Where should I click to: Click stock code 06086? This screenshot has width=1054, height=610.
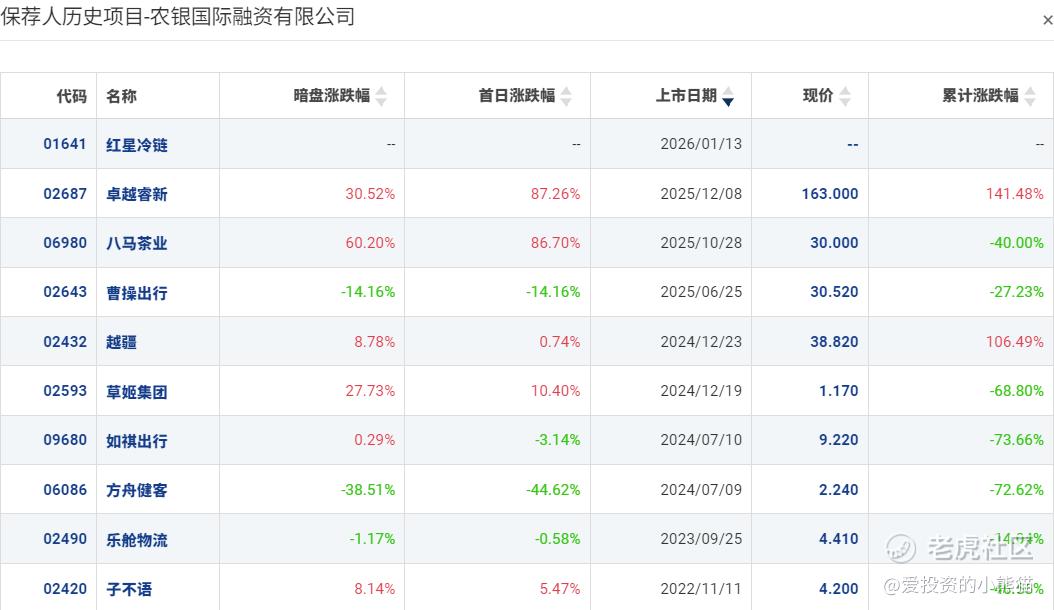(x=65, y=490)
